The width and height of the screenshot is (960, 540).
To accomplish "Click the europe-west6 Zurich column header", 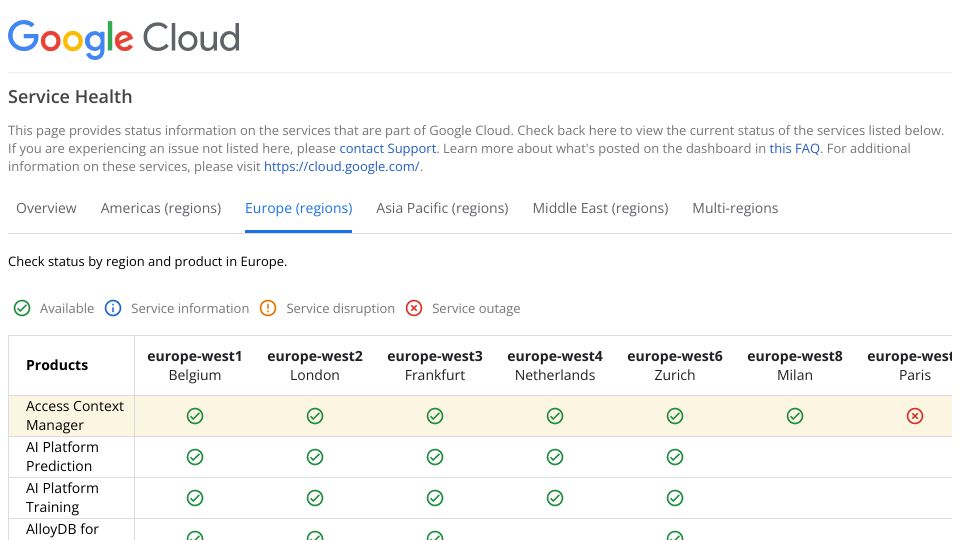I will click(x=675, y=366).
